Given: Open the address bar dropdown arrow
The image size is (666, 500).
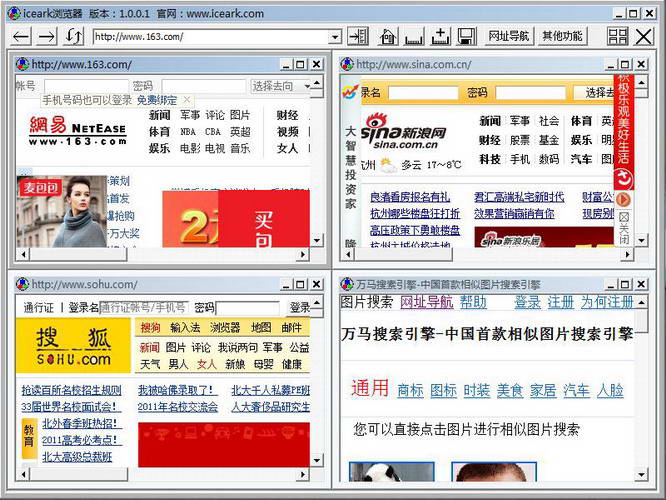Looking at the screenshot, I should [x=335, y=37].
